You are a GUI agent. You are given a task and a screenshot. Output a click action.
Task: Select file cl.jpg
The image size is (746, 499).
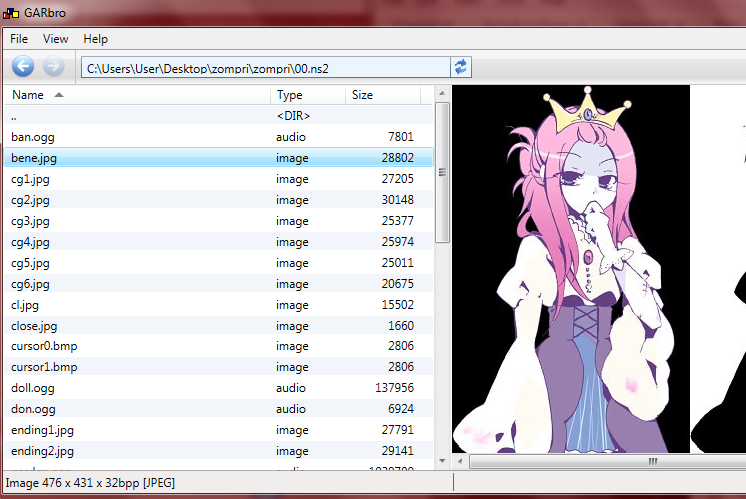[x=219, y=304]
